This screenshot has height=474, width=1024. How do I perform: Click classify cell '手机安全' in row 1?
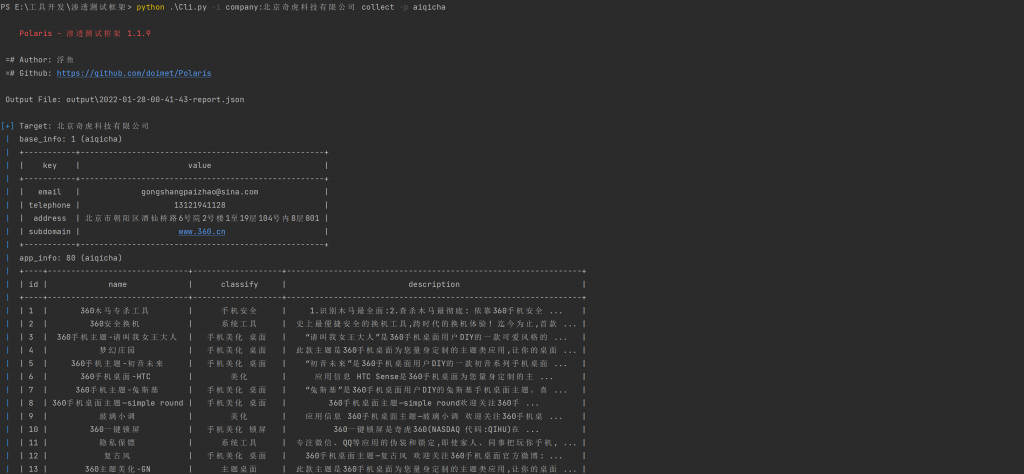click(x=239, y=311)
